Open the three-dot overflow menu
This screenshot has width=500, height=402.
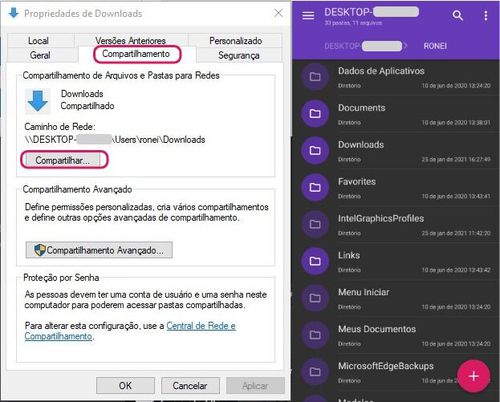coord(486,15)
